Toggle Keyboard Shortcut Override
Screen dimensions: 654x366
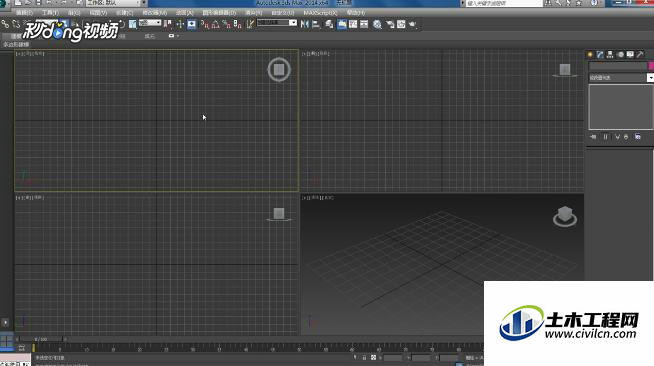[191, 24]
